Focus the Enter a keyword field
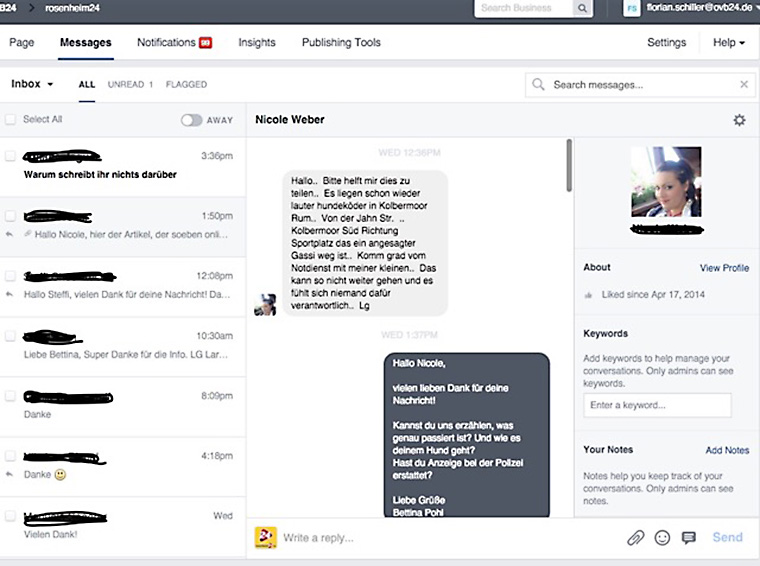 pos(657,405)
